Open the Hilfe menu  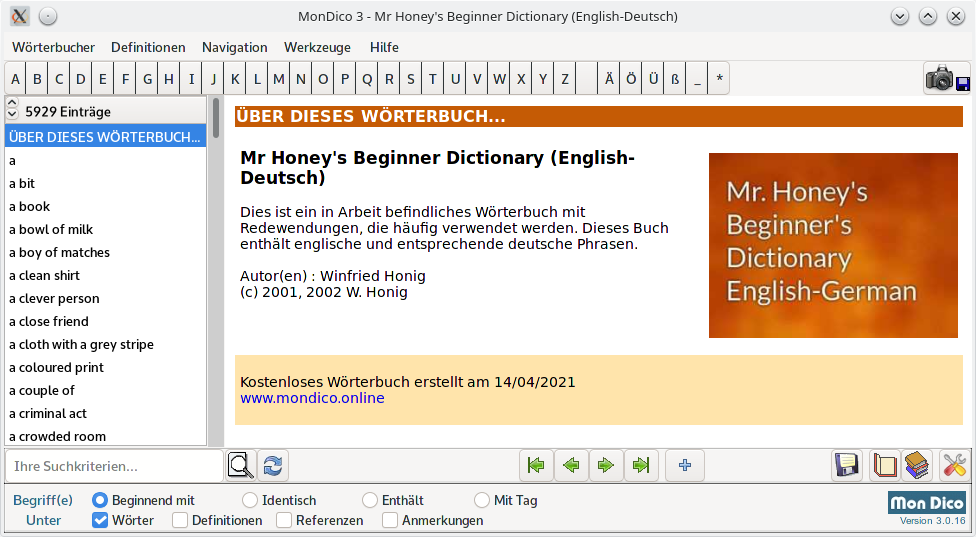[384, 47]
